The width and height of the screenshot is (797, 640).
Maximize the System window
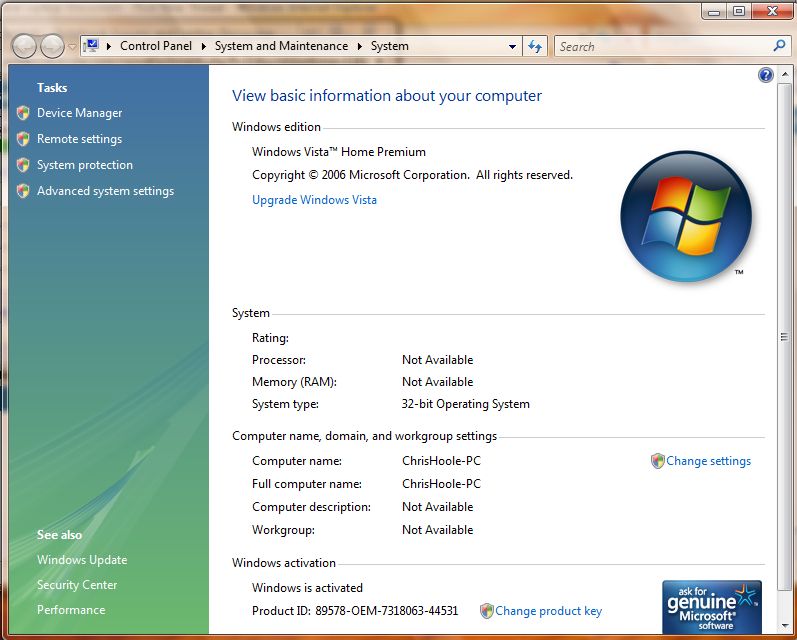click(x=739, y=11)
